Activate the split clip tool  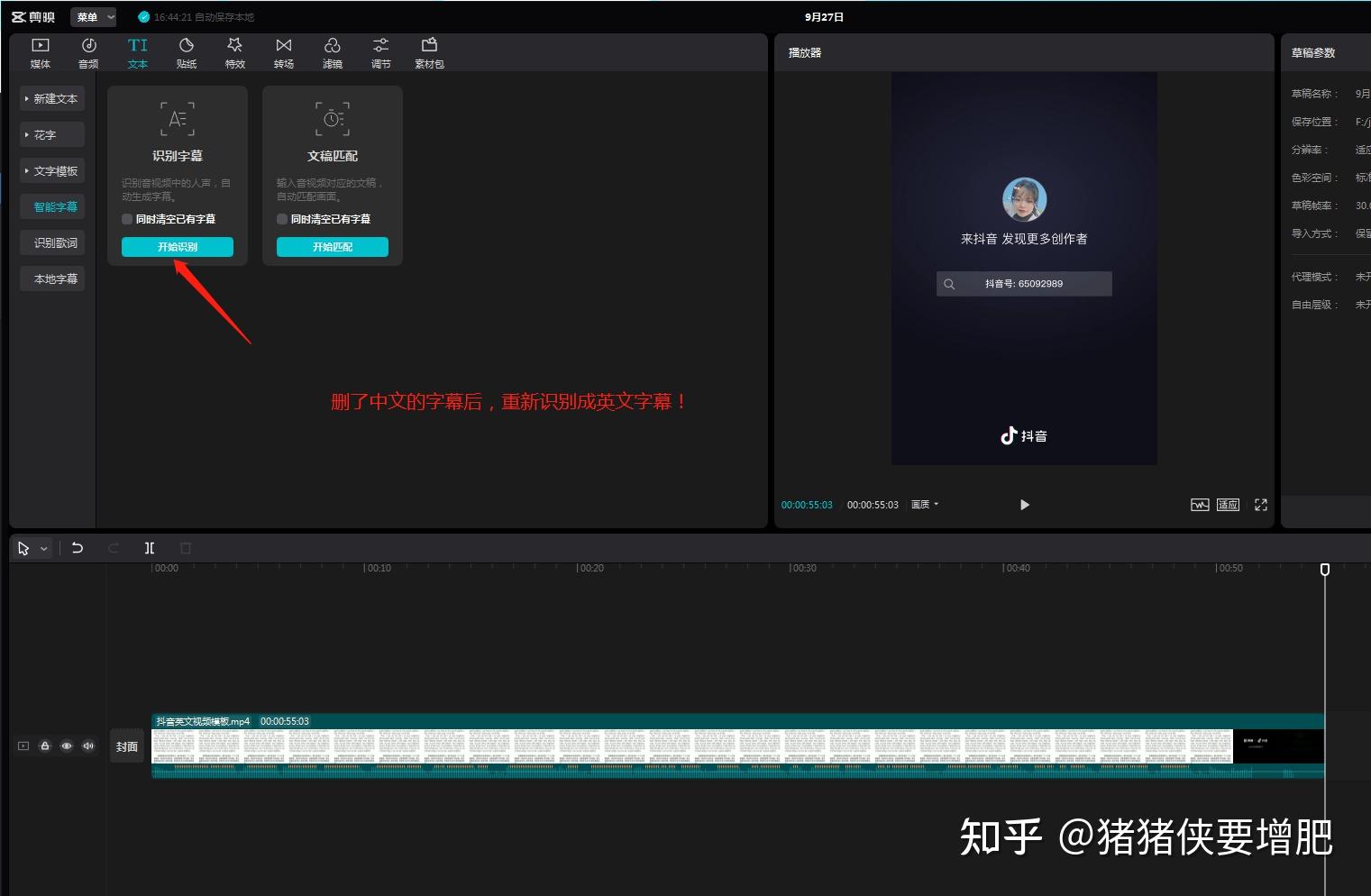pyautogui.click(x=150, y=548)
